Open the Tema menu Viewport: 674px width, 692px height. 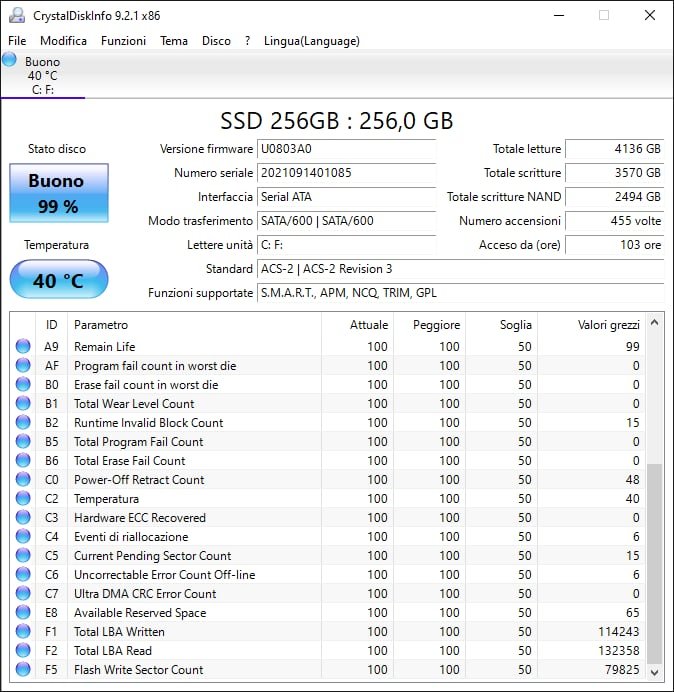[174, 41]
